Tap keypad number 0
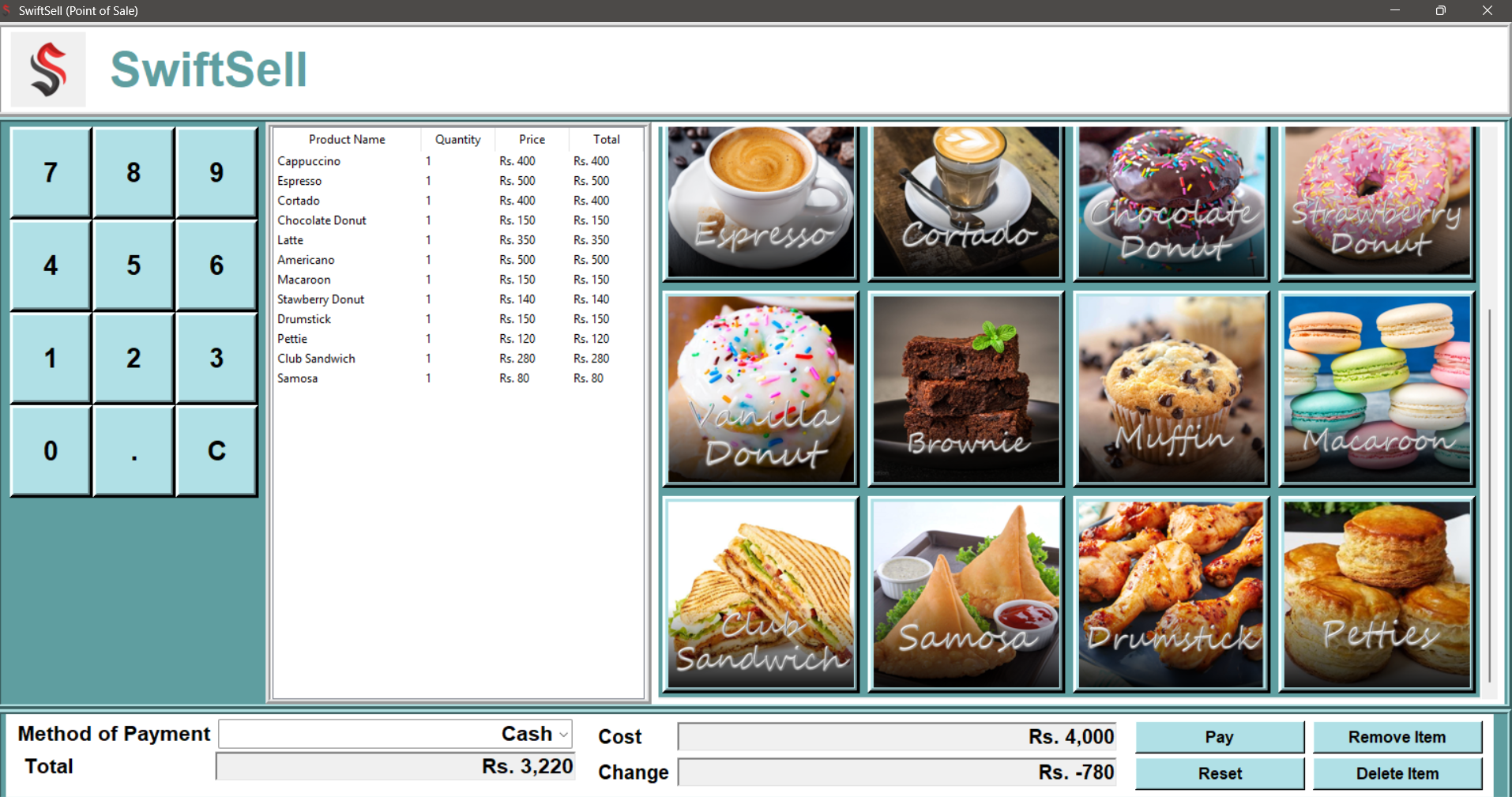This screenshot has width=1512, height=797. (x=51, y=451)
